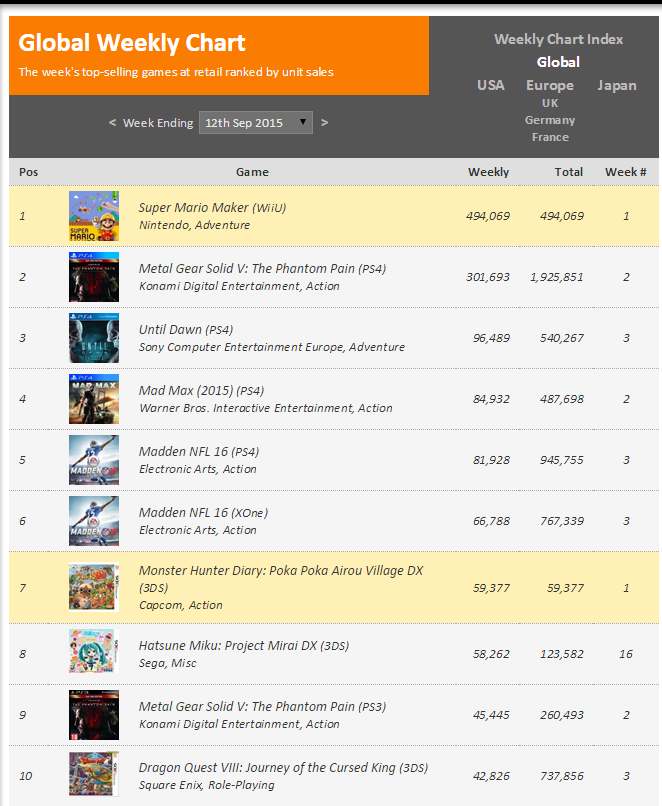This screenshot has height=806, width=662.
Task: Click the Metal Gear Solid V PS4 box art
Action: pos(94,277)
